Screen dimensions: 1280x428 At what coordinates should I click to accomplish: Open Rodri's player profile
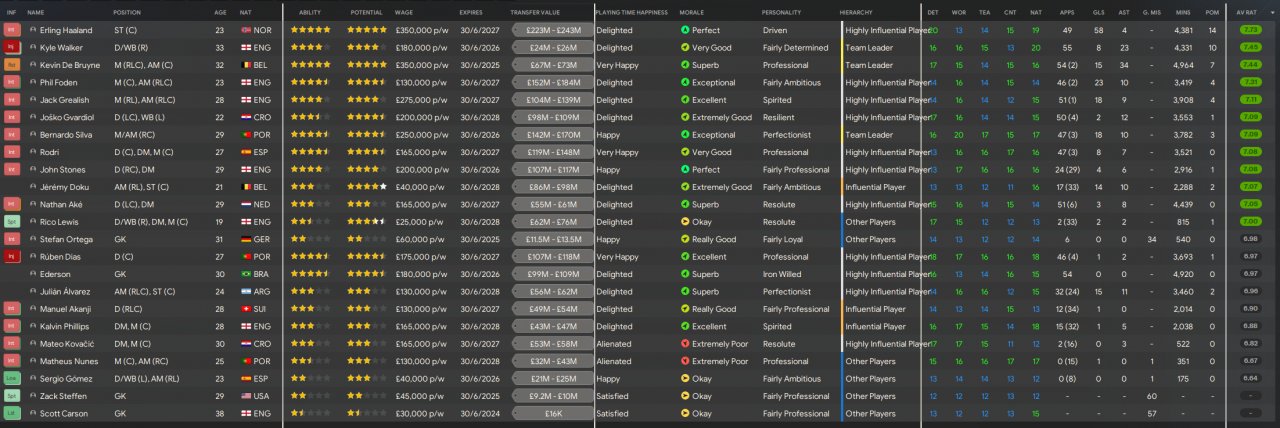click(x=50, y=152)
